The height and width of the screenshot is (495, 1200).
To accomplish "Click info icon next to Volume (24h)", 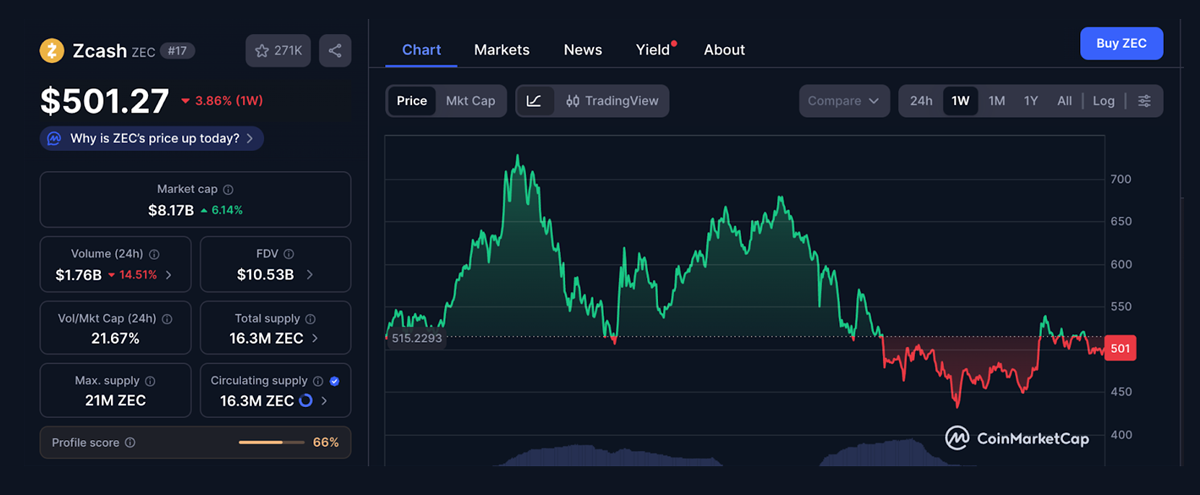I will [154, 254].
